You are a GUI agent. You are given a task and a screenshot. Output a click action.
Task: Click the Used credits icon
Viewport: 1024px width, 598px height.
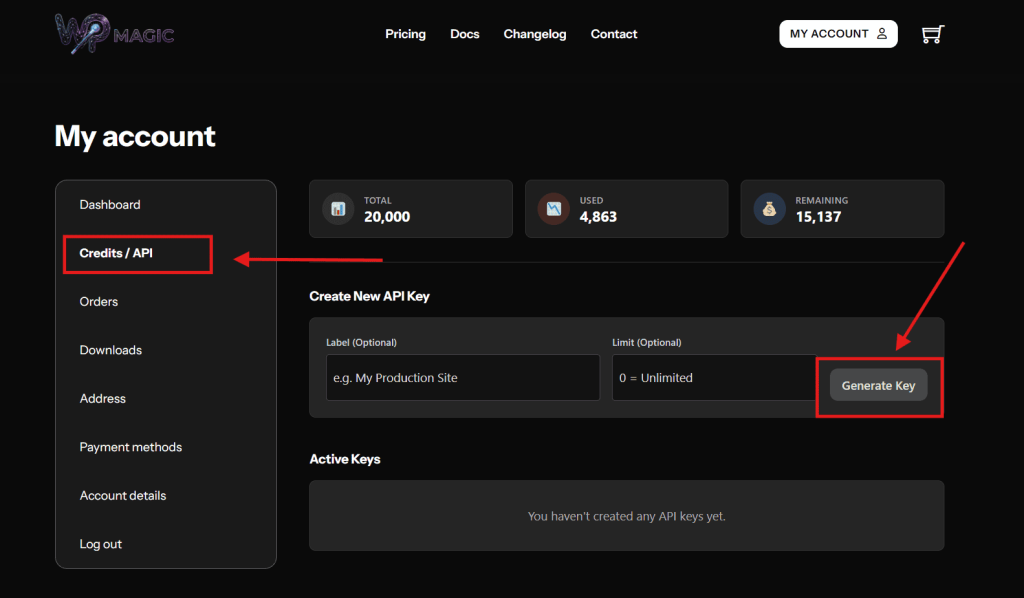coord(553,209)
